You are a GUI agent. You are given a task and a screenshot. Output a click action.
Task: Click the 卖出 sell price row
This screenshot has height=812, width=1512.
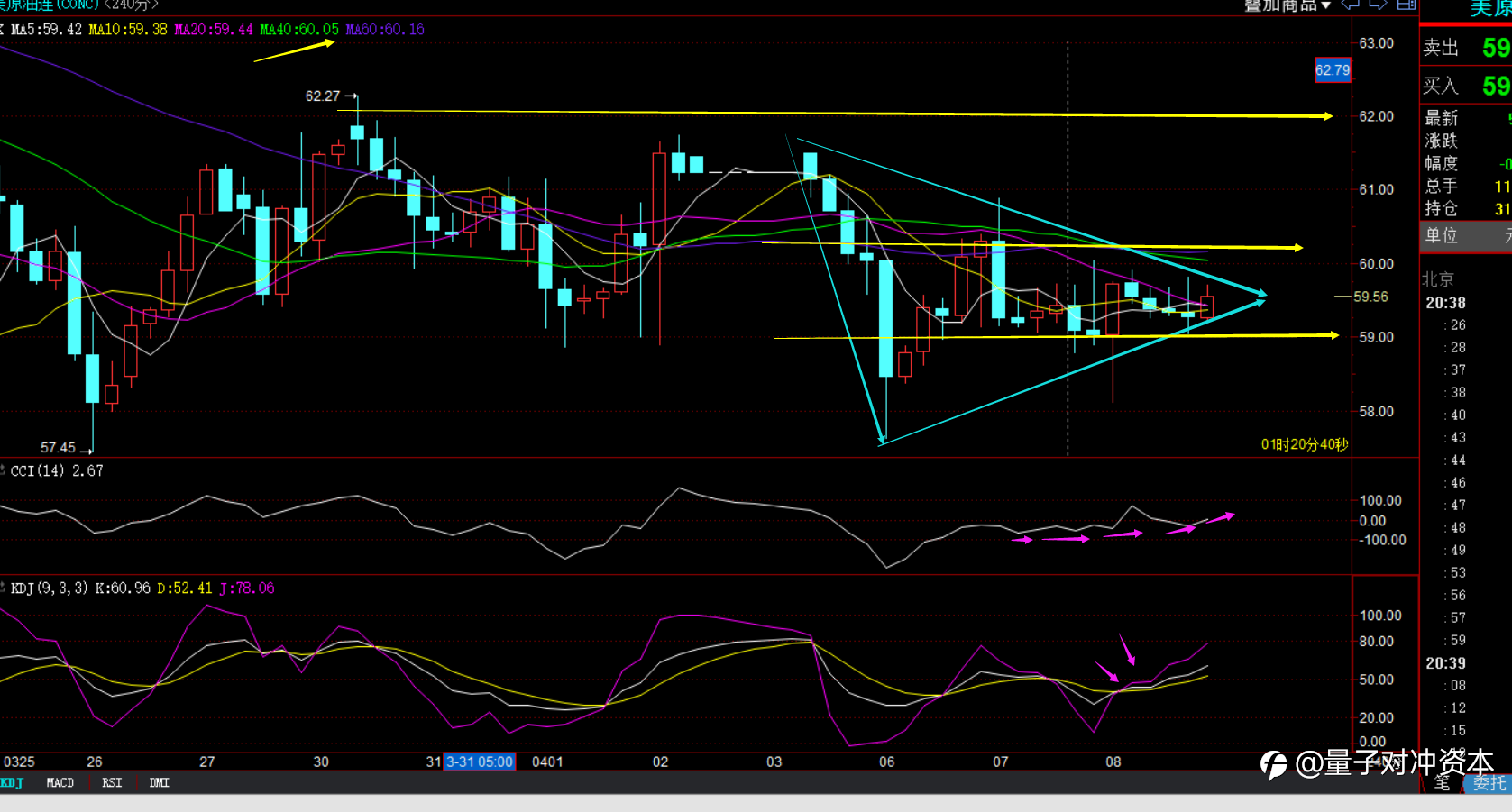1466,48
